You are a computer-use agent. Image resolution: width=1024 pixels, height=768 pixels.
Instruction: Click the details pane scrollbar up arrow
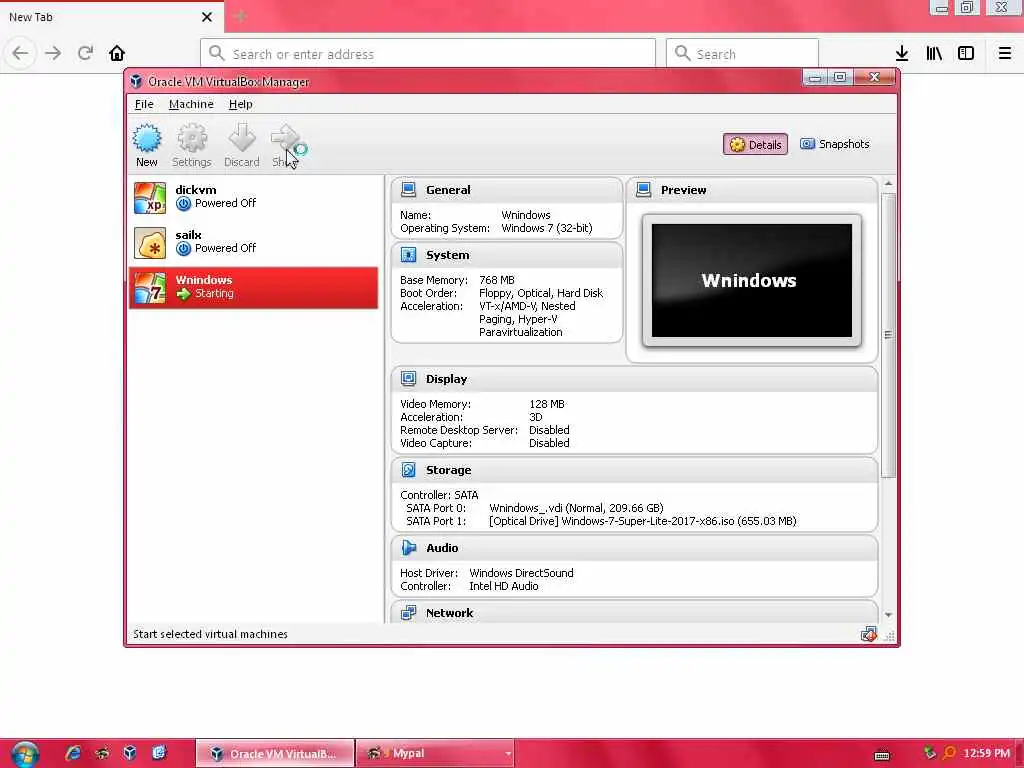888,184
